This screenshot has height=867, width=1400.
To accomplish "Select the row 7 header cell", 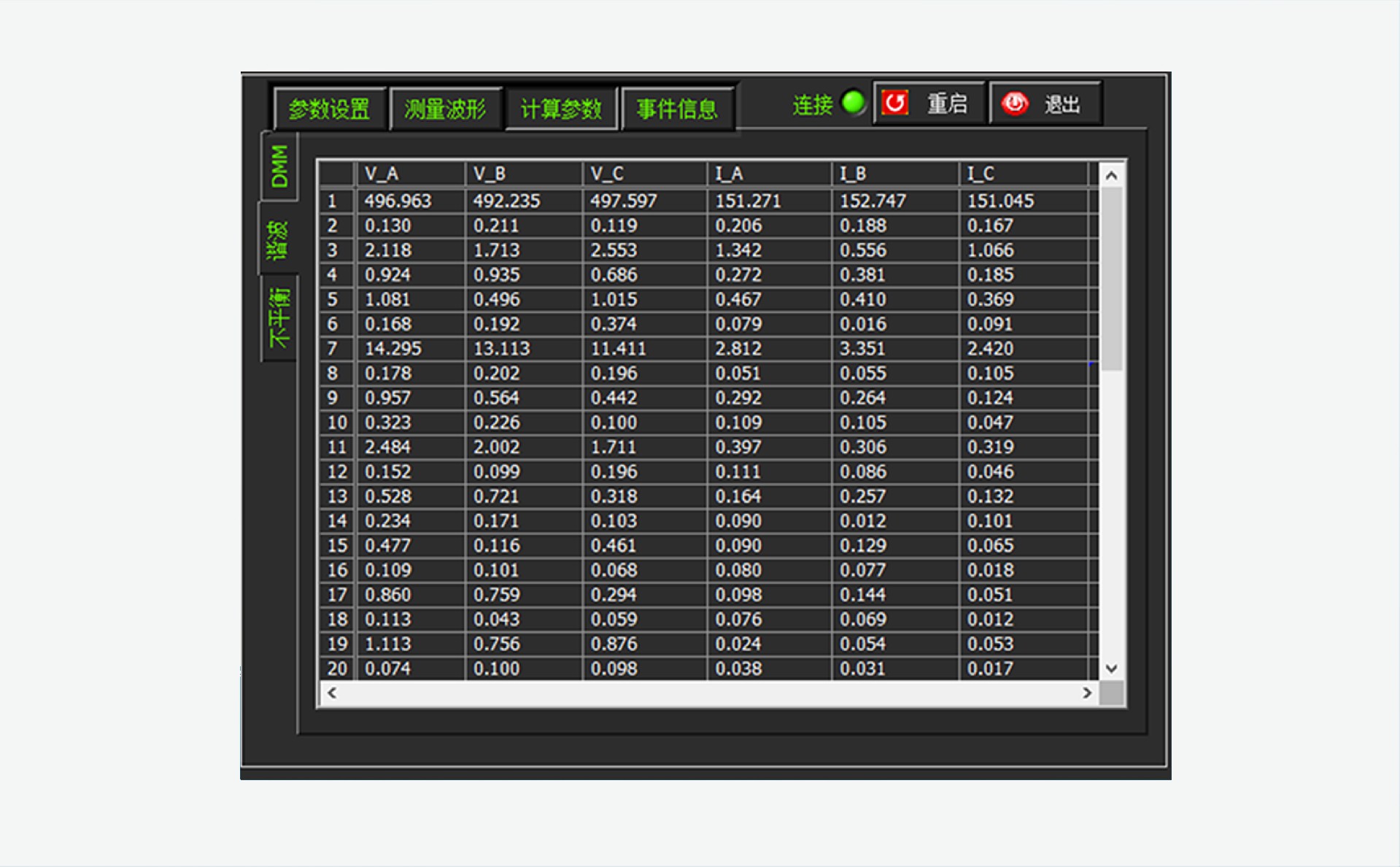I will click(x=336, y=349).
